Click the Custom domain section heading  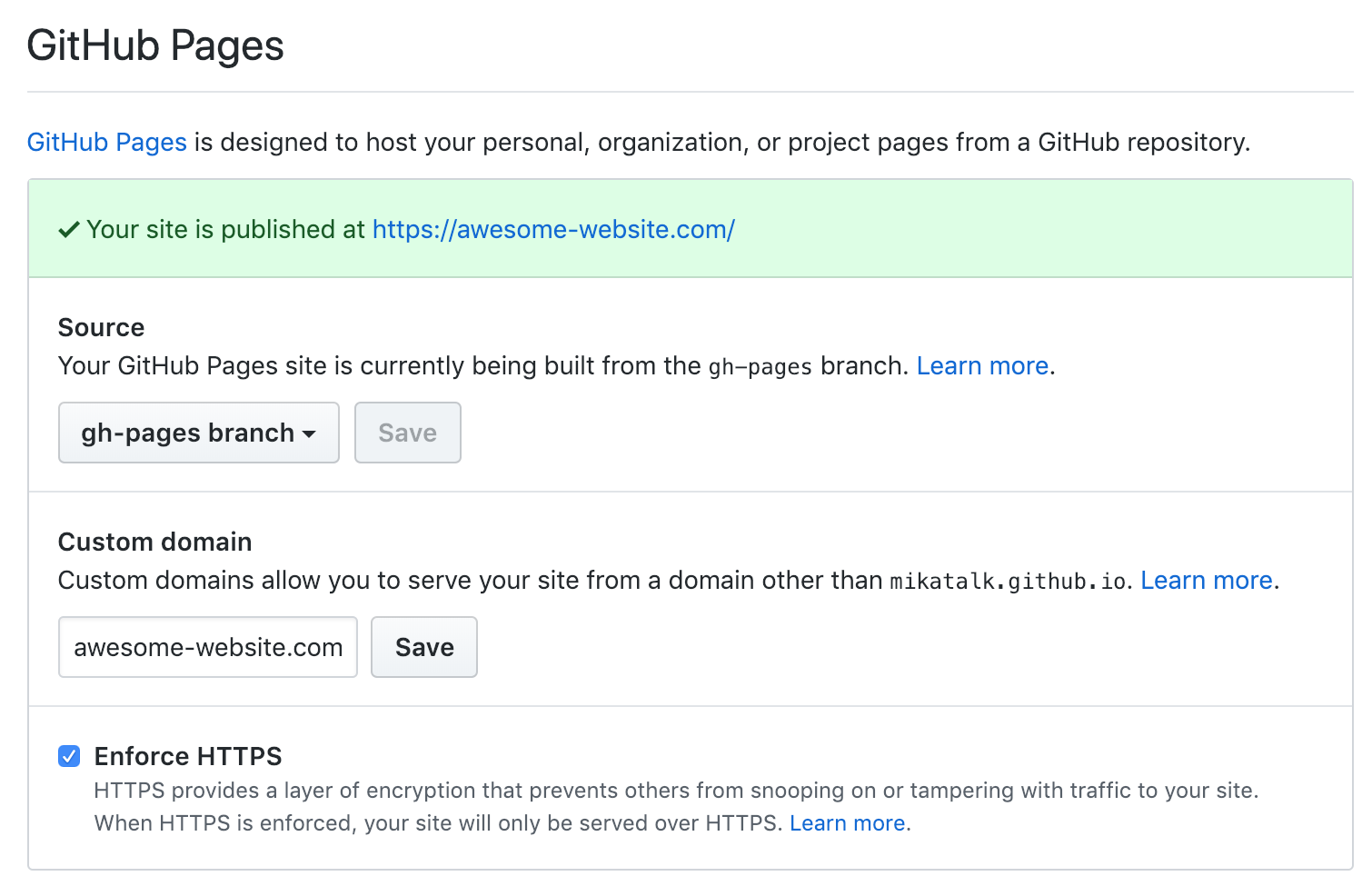(154, 542)
